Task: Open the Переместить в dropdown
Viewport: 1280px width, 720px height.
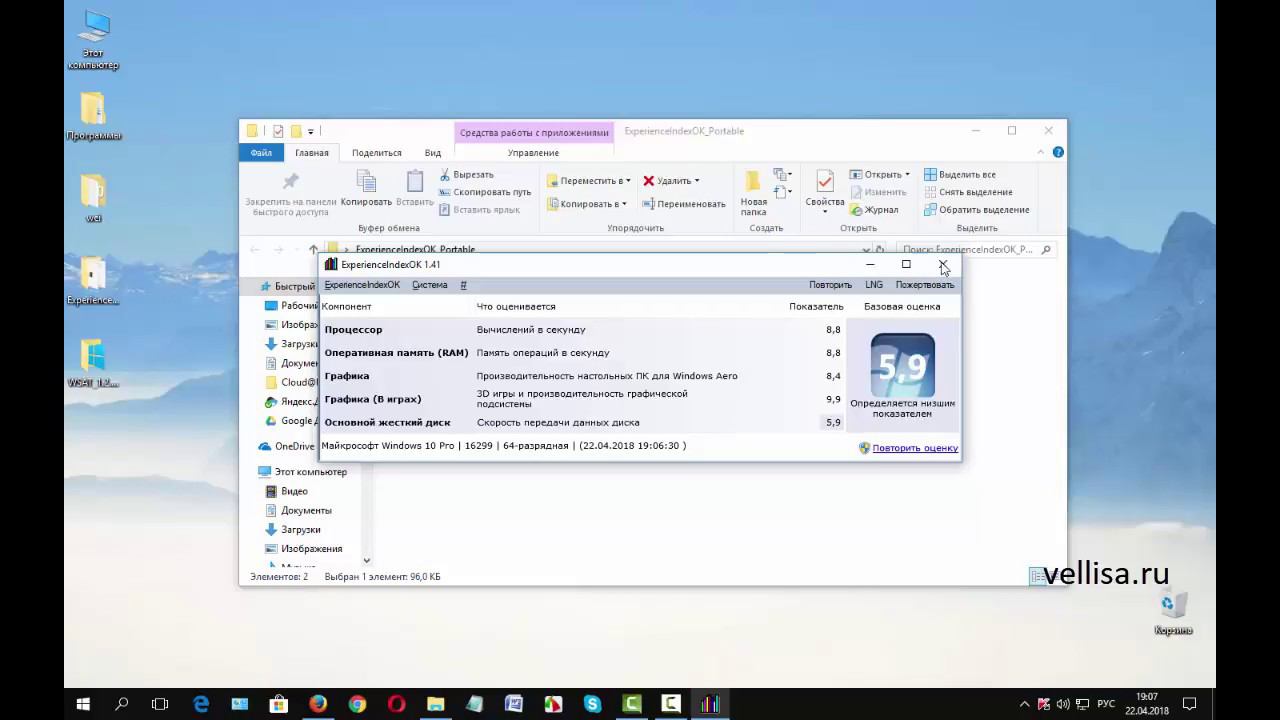Action: 589,181
